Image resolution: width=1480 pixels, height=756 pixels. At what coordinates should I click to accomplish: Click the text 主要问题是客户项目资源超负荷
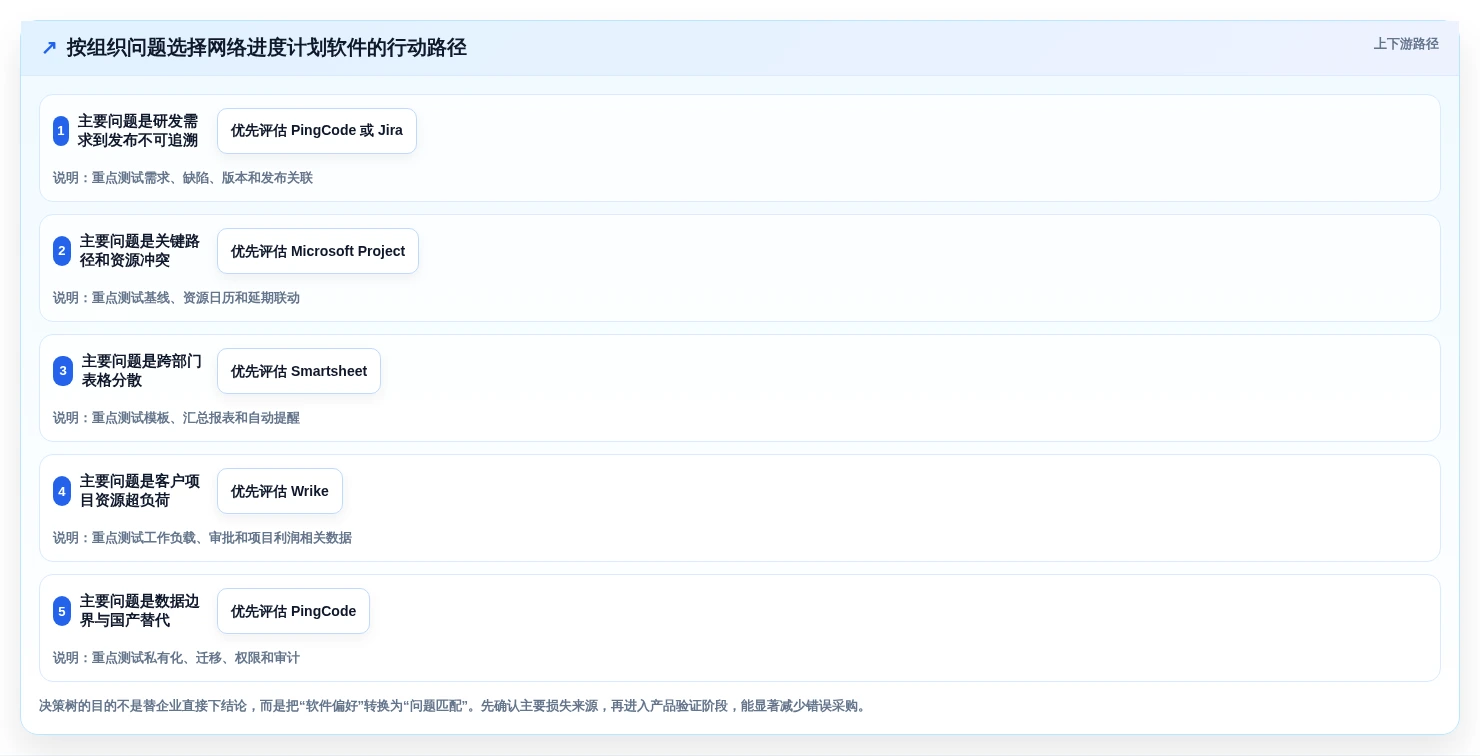click(x=140, y=491)
